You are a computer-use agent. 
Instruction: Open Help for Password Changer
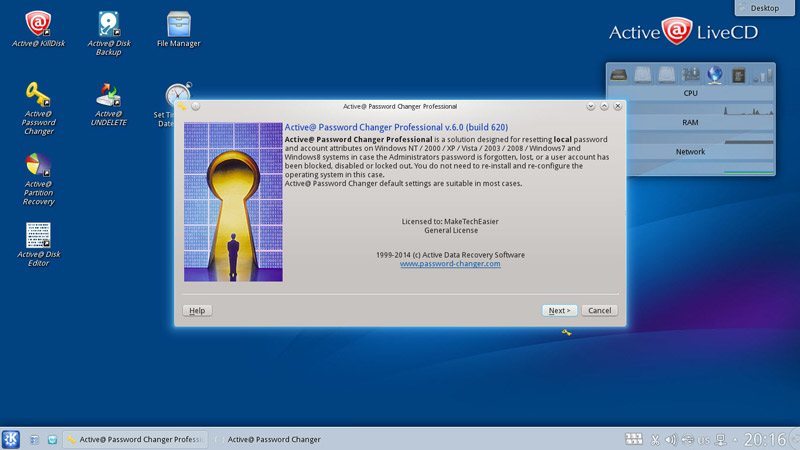click(x=197, y=310)
